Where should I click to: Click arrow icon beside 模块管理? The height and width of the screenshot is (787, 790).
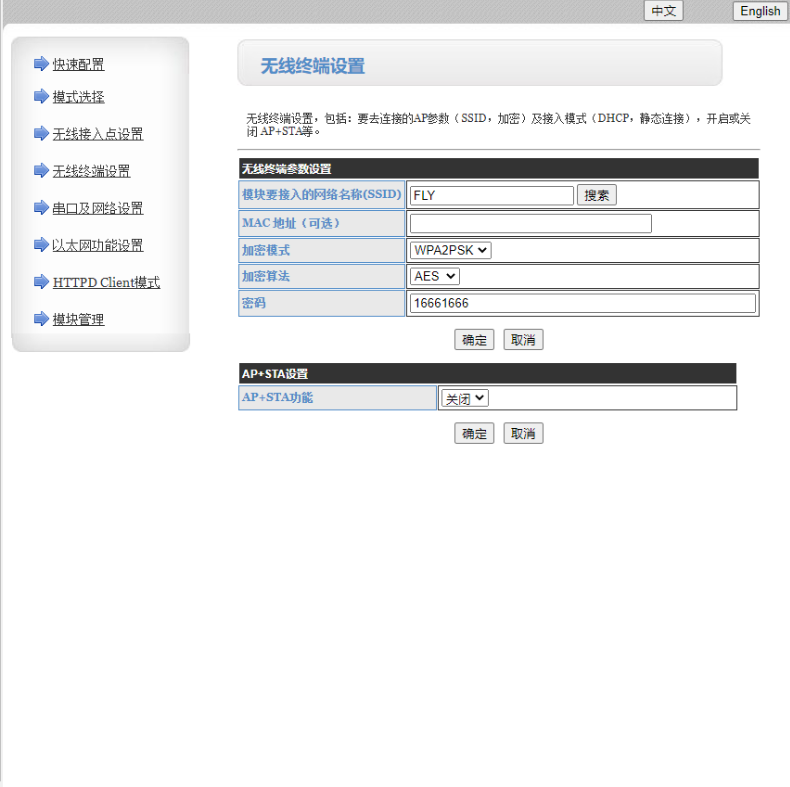pyautogui.click(x=41, y=319)
